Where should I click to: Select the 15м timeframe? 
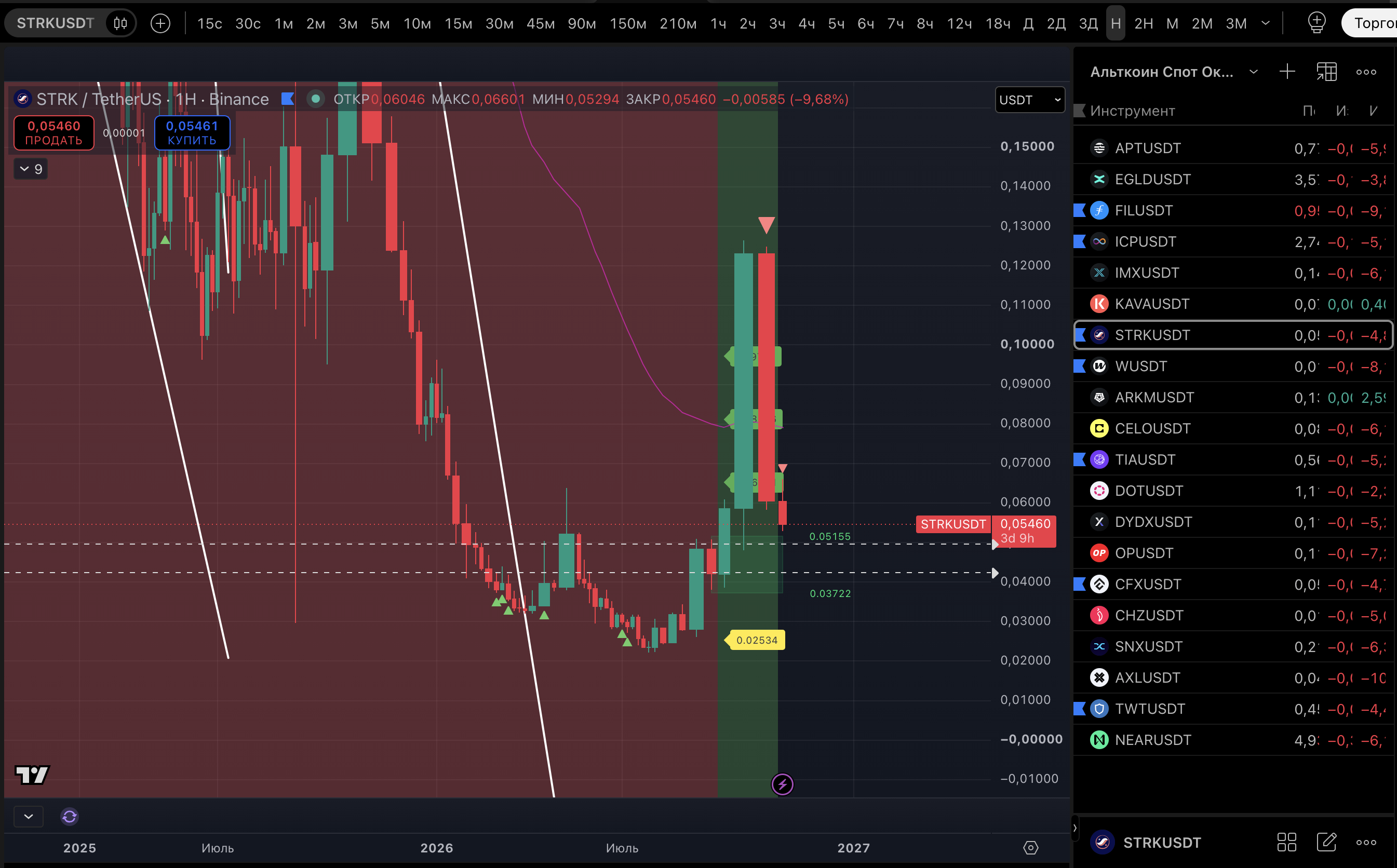click(458, 23)
